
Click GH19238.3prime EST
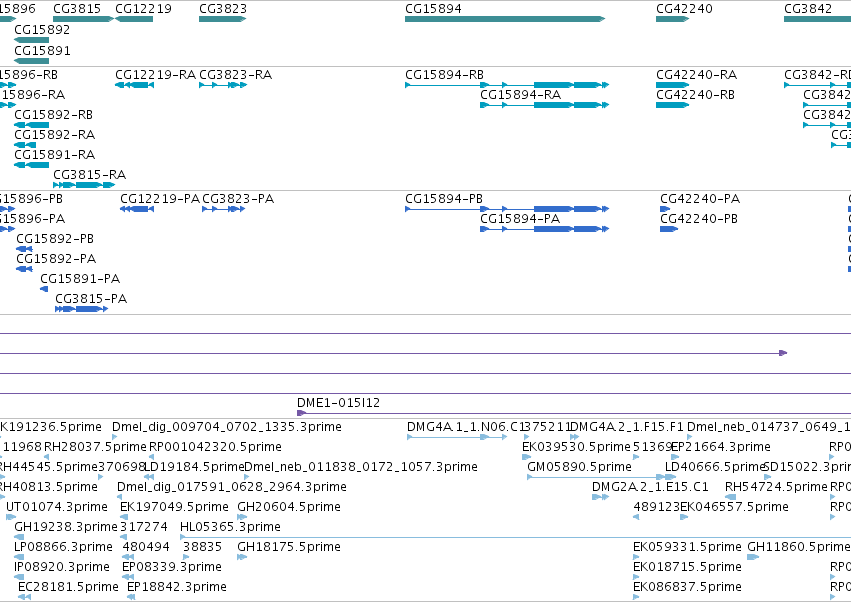(19, 537)
